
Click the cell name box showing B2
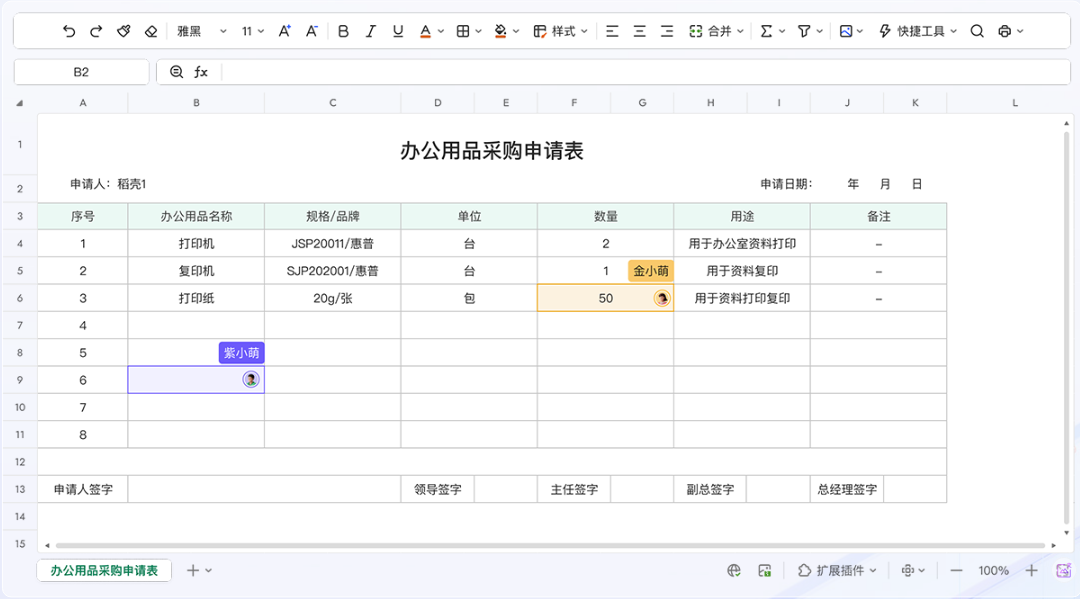click(x=81, y=72)
